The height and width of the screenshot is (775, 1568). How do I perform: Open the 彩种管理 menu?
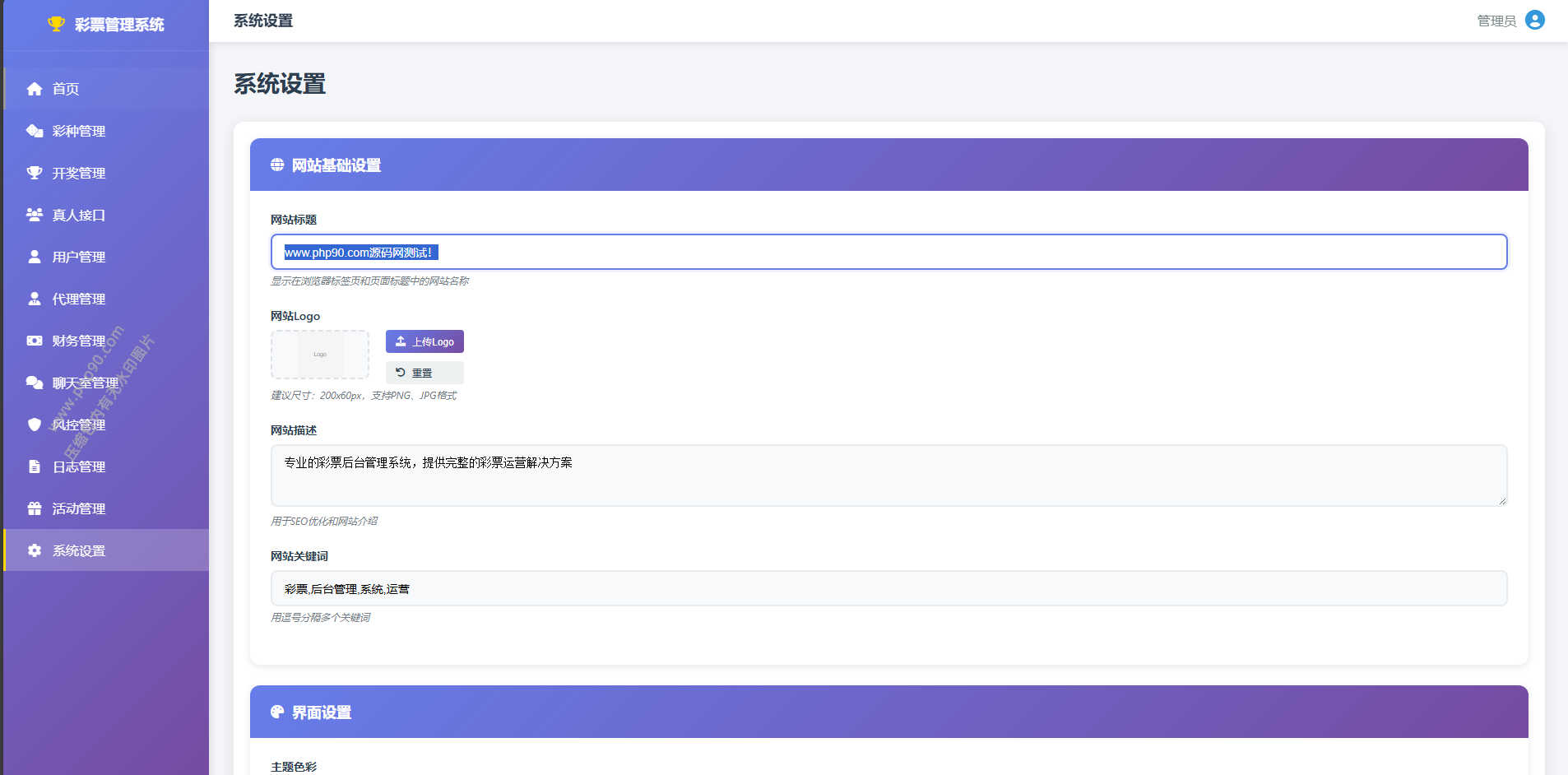click(x=79, y=131)
